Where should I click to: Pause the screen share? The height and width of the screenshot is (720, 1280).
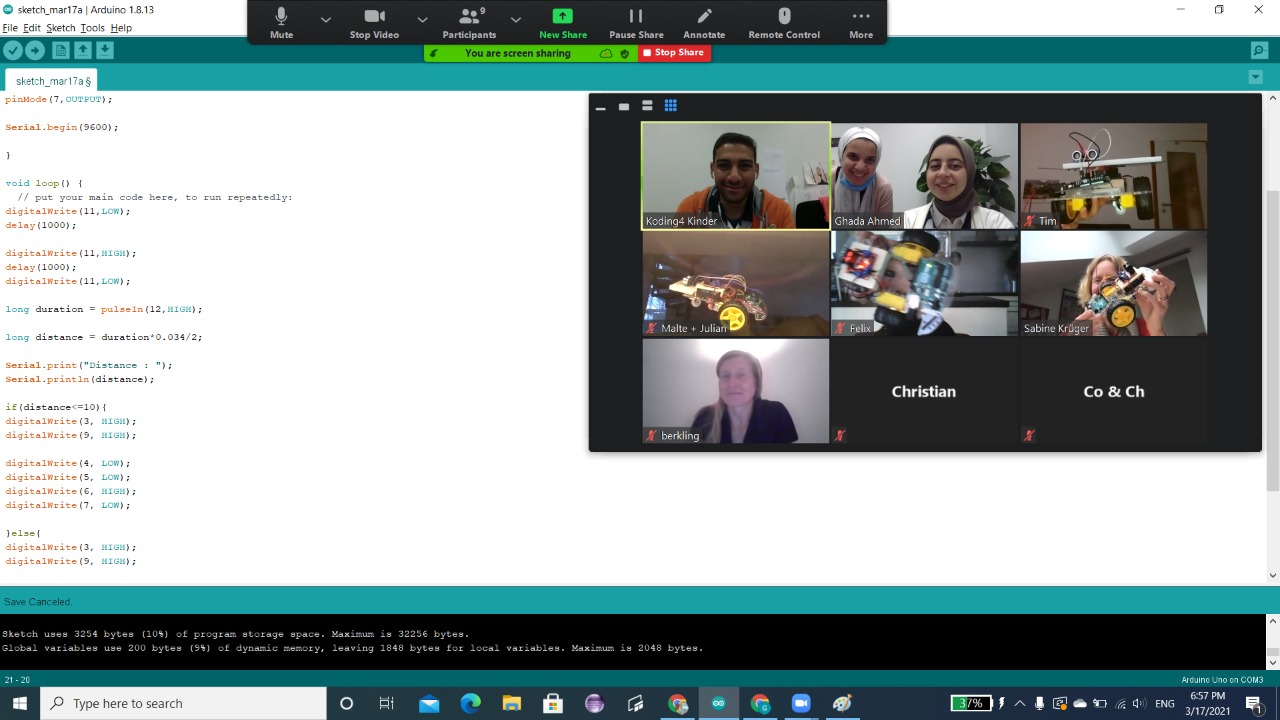[x=636, y=23]
